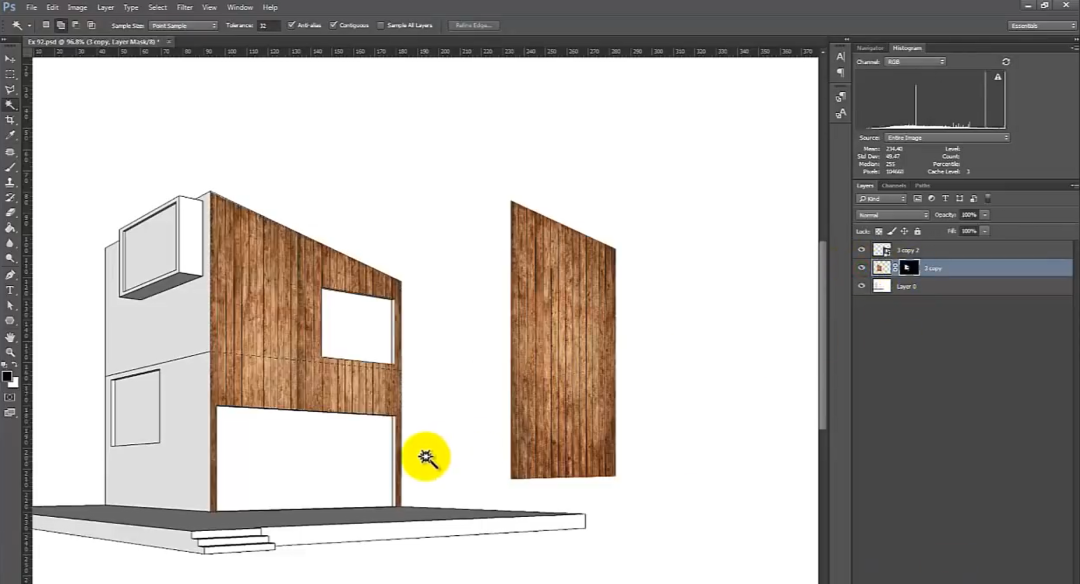The height and width of the screenshot is (584, 1080).
Task: Pick the Hand tool
Action: click(x=11, y=337)
